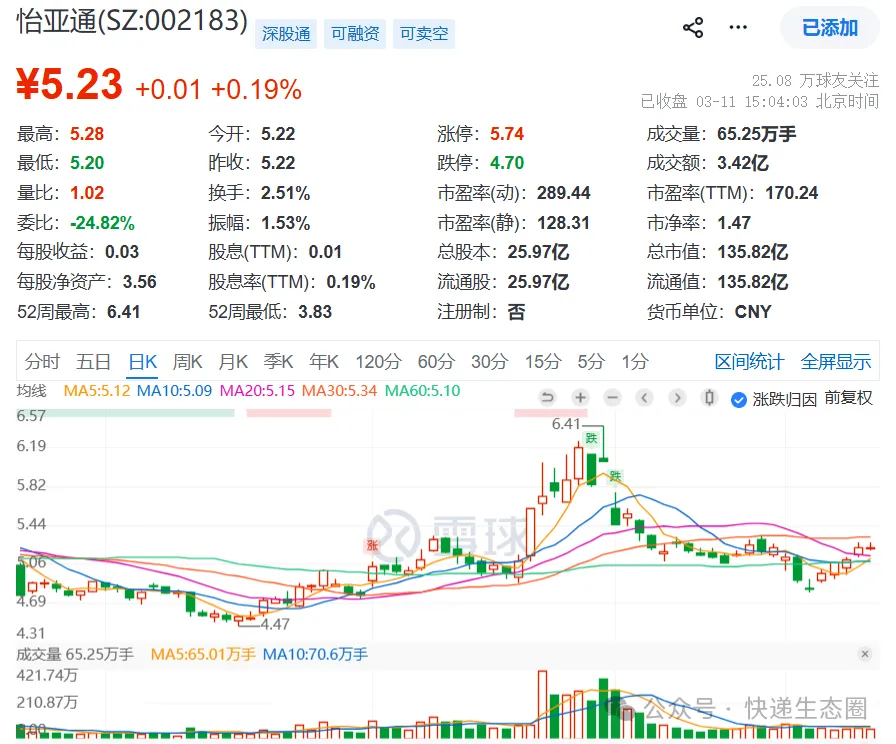Click the 4.47 low price annotation

point(275,624)
